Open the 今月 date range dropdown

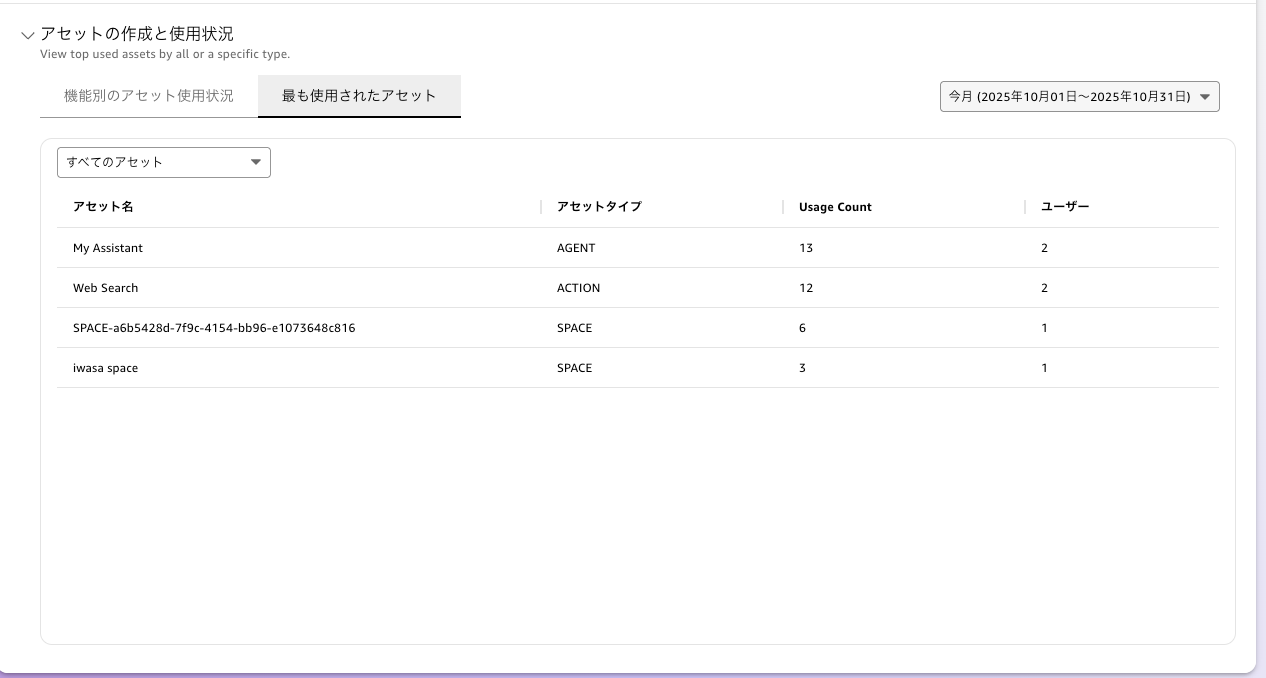[x=1079, y=97]
